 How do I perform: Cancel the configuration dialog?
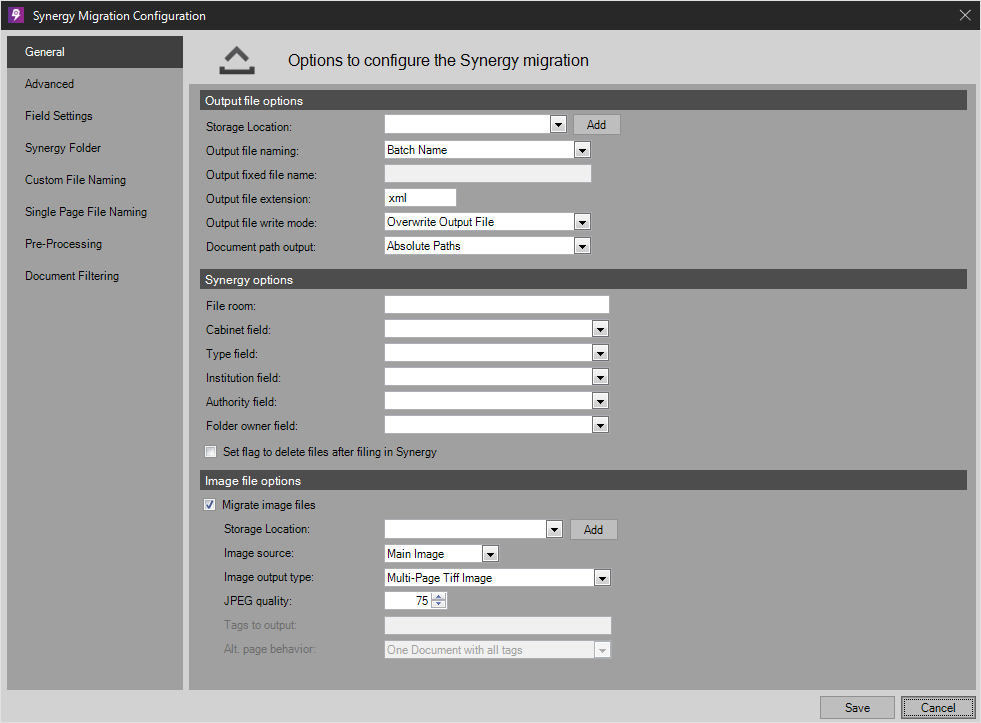938,707
